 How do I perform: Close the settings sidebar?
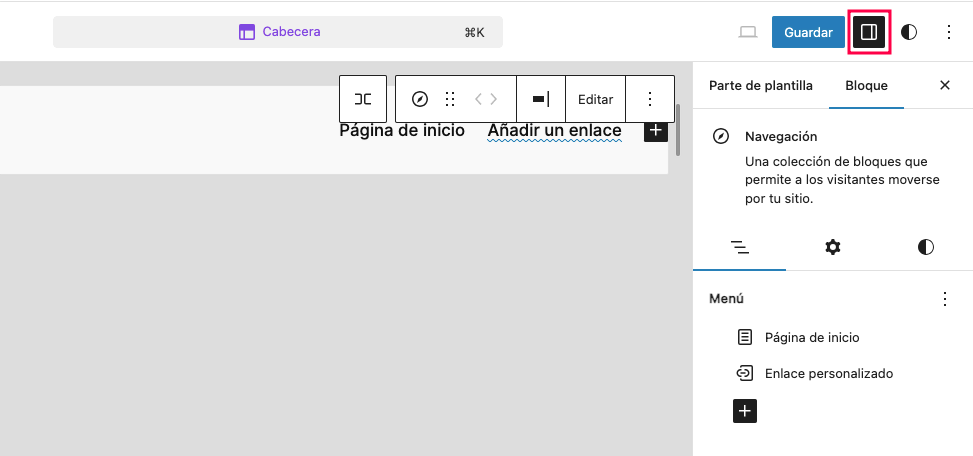(945, 86)
